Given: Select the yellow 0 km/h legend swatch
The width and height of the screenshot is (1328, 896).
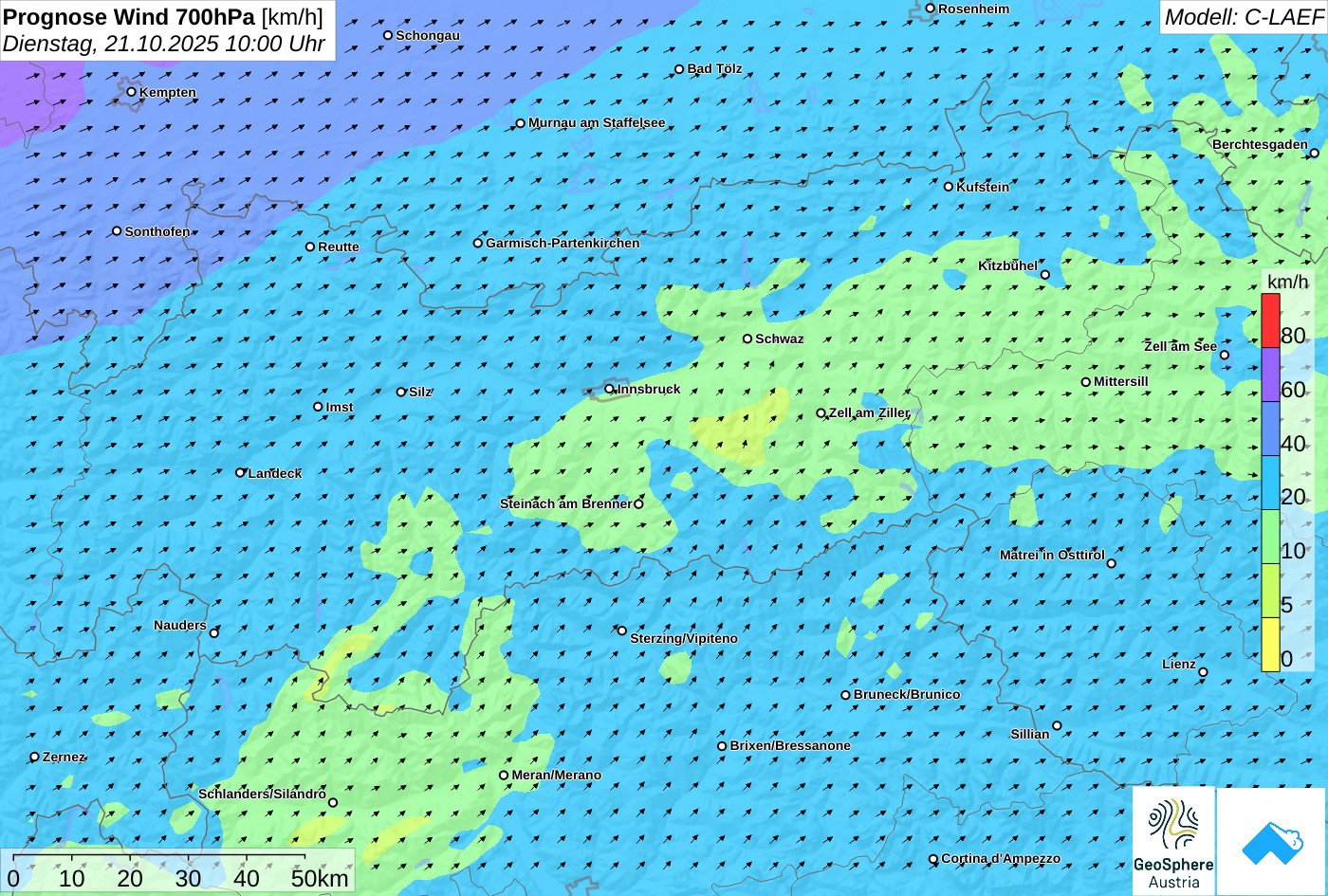Looking at the screenshot, I should click(x=1270, y=645).
